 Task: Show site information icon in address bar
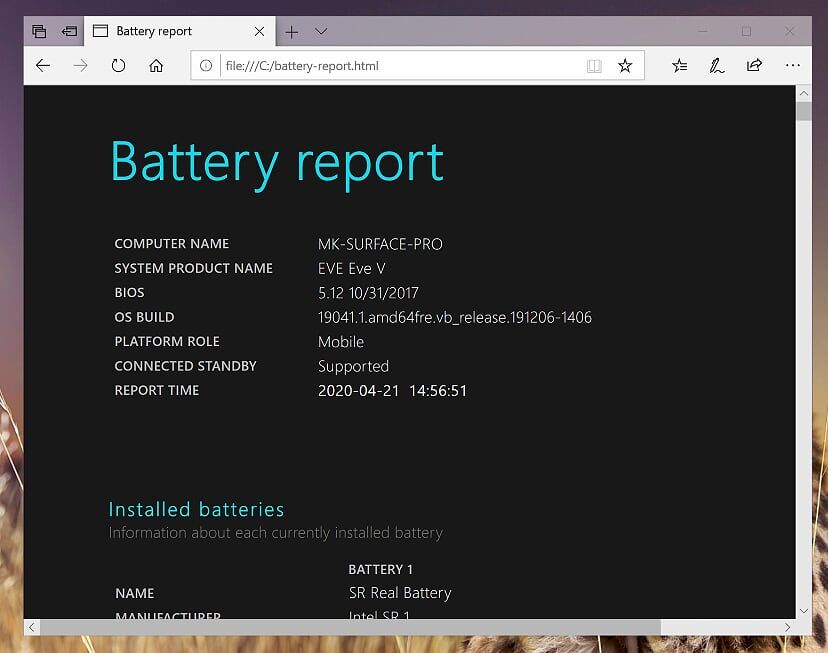(x=206, y=66)
